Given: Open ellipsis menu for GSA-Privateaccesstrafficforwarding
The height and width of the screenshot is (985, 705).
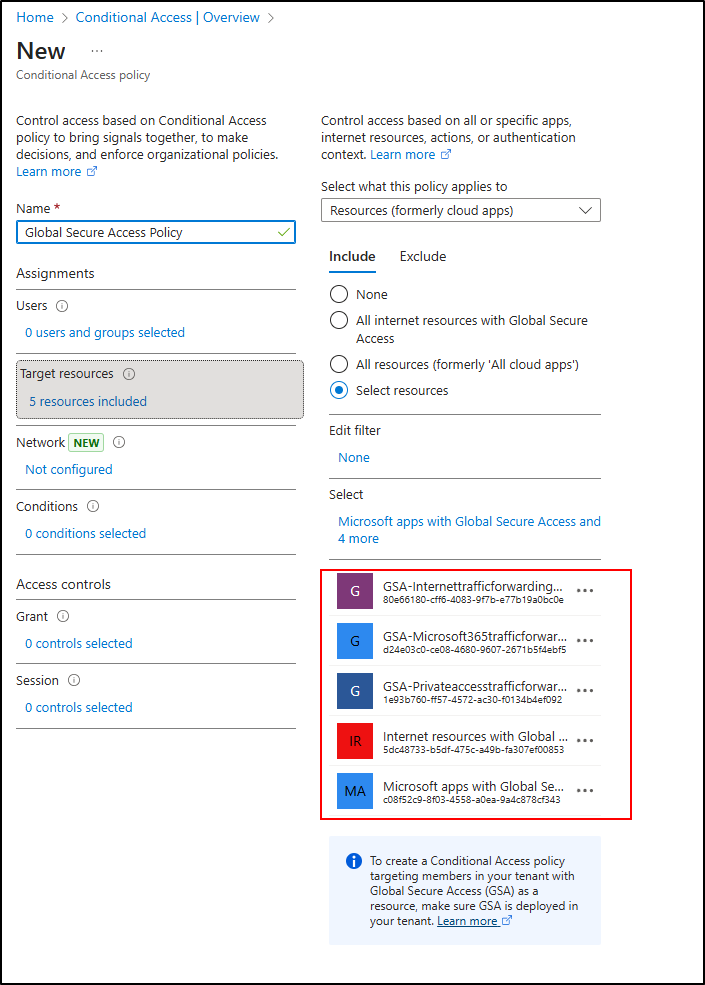Looking at the screenshot, I should [586, 691].
